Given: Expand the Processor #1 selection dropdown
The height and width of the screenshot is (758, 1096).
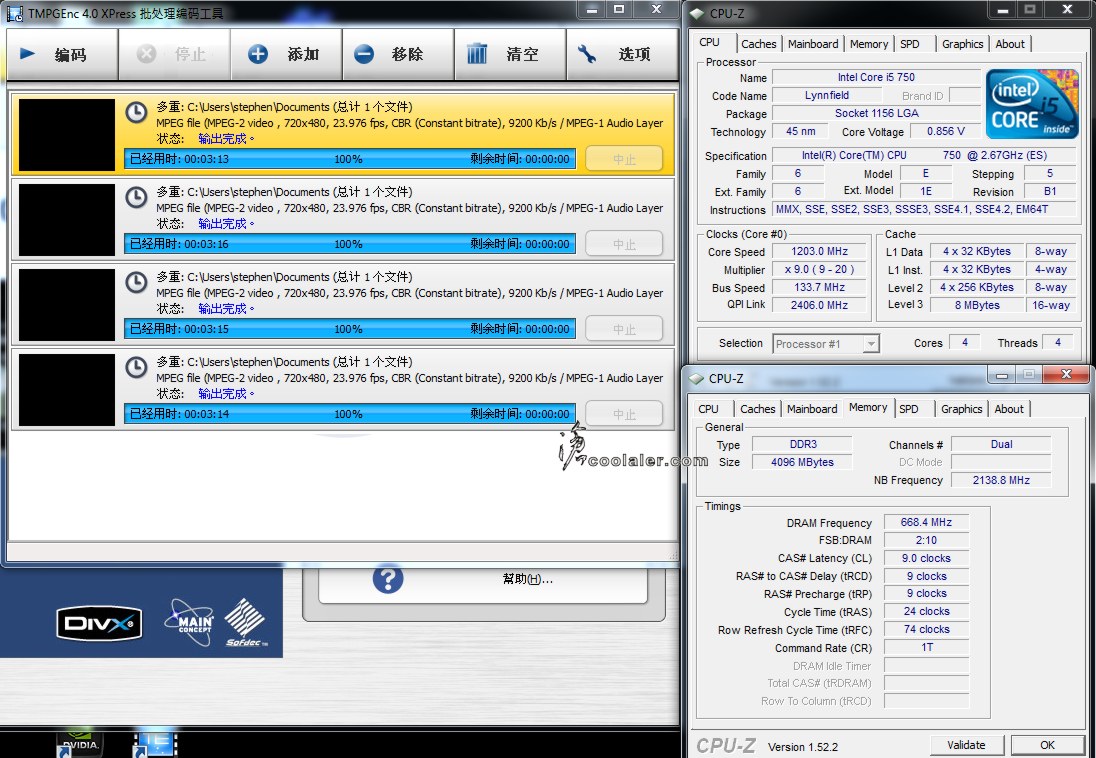Looking at the screenshot, I should [x=870, y=343].
